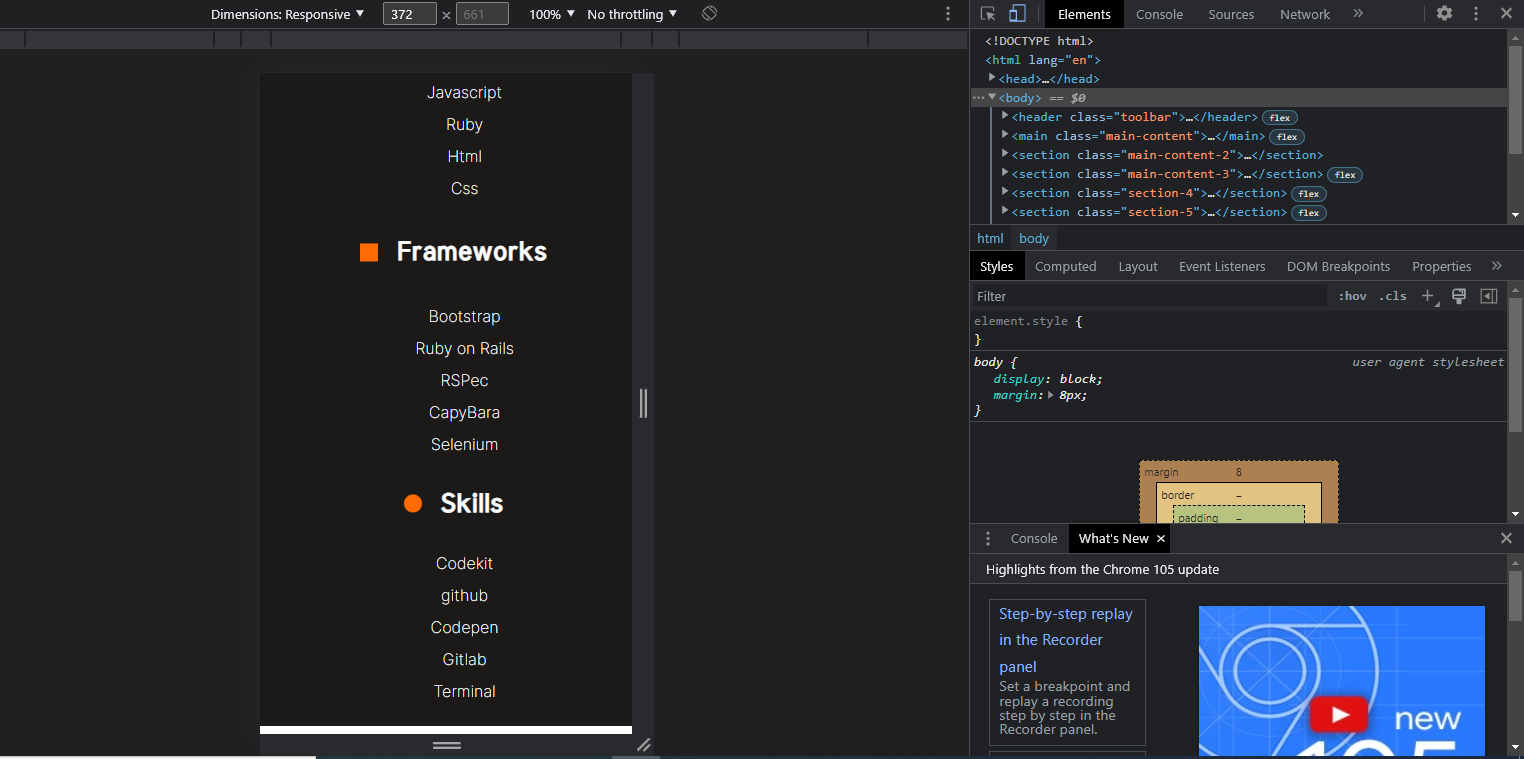1524x759 pixels.
Task: Toggle the flex badge on the main element
Action: pos(1286,136)
